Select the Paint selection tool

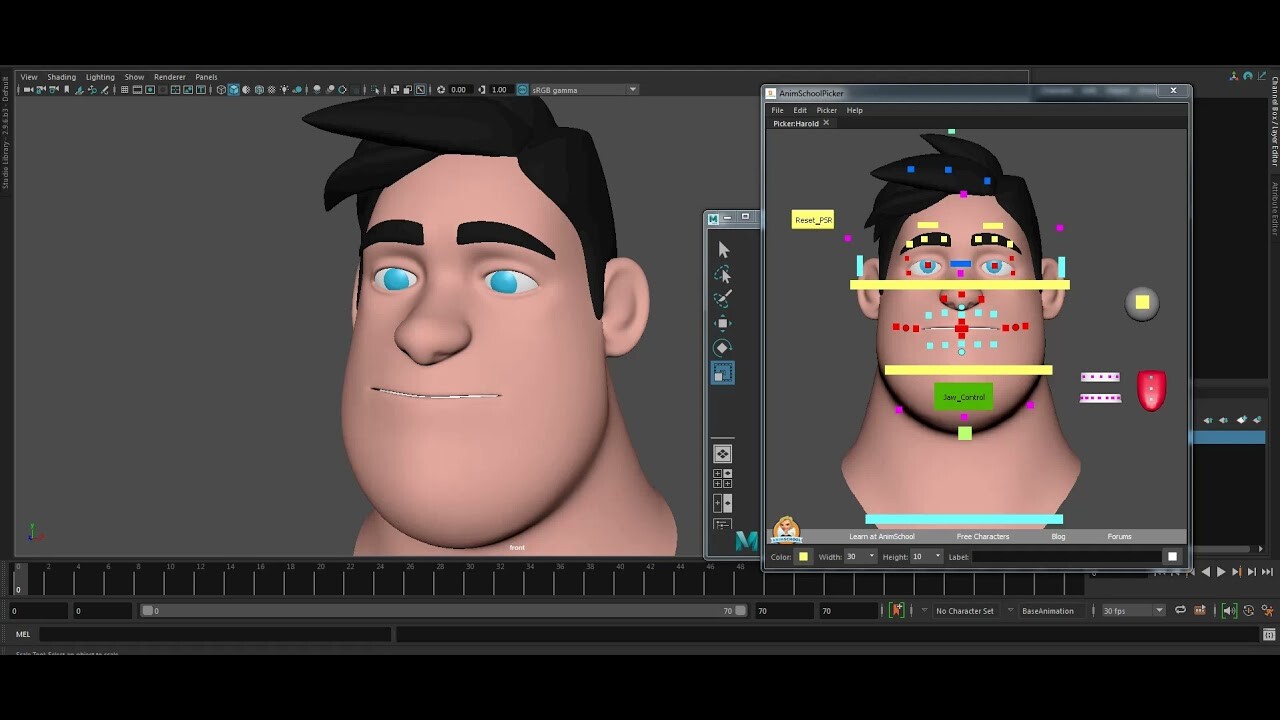coord(722,297)
